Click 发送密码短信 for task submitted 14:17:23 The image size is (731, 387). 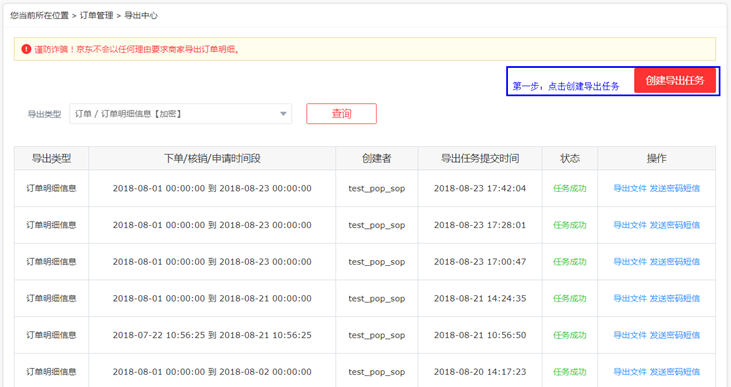tap(675, 372)
